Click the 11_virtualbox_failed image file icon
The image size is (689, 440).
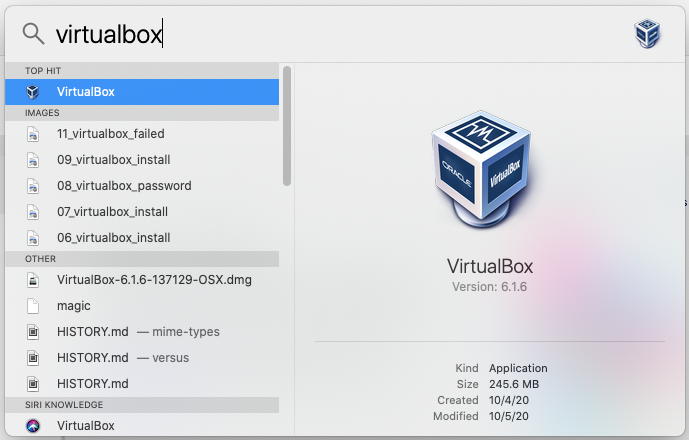point(33,134)
